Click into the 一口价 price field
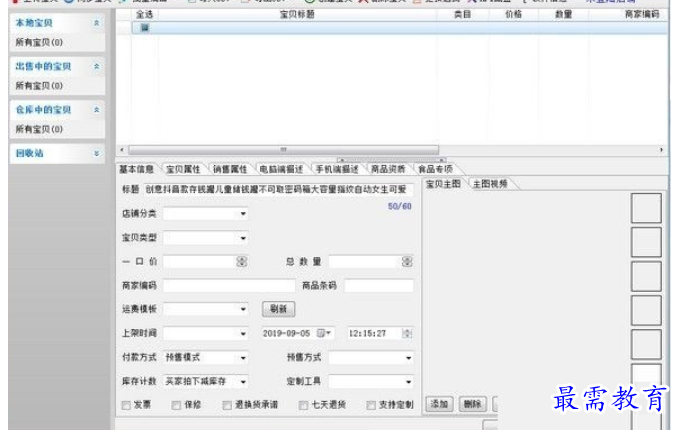 pyautogui.click(x=200, y=261)
